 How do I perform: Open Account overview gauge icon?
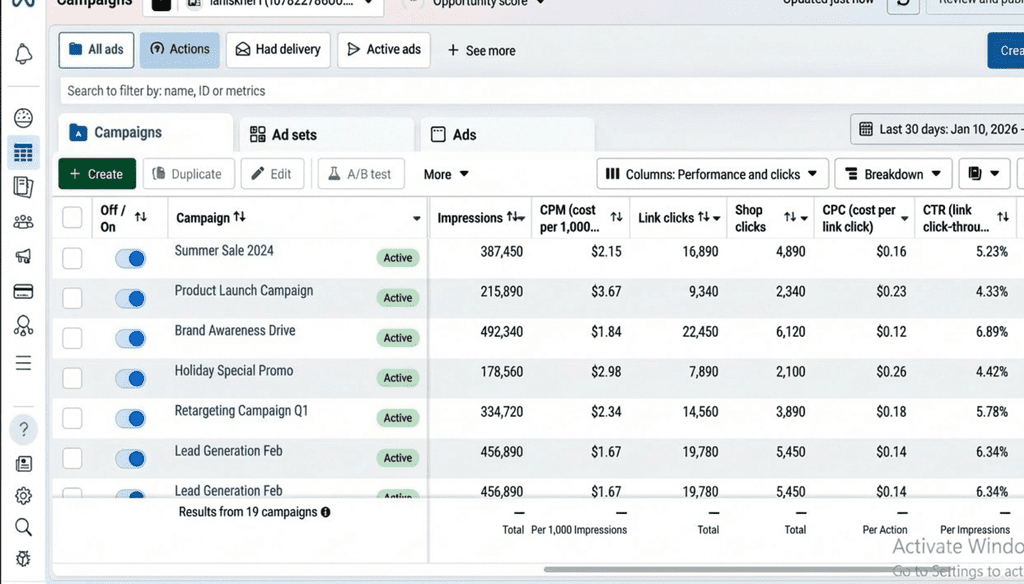[23, 119]
